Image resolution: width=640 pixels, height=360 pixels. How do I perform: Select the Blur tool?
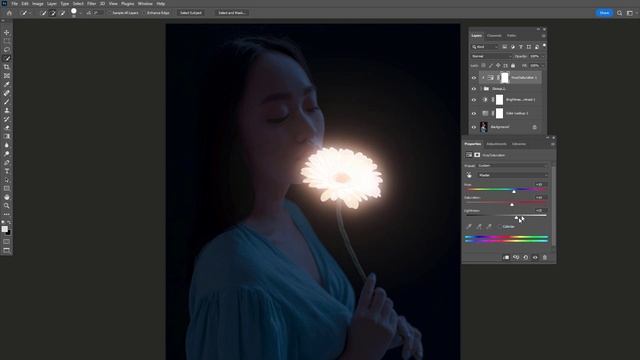tap(7, 145)
